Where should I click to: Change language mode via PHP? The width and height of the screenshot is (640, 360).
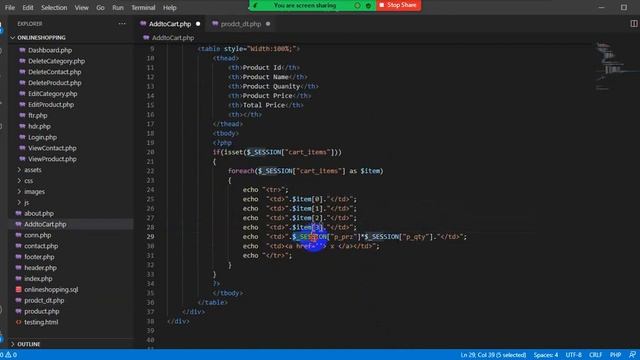point(615,355)
